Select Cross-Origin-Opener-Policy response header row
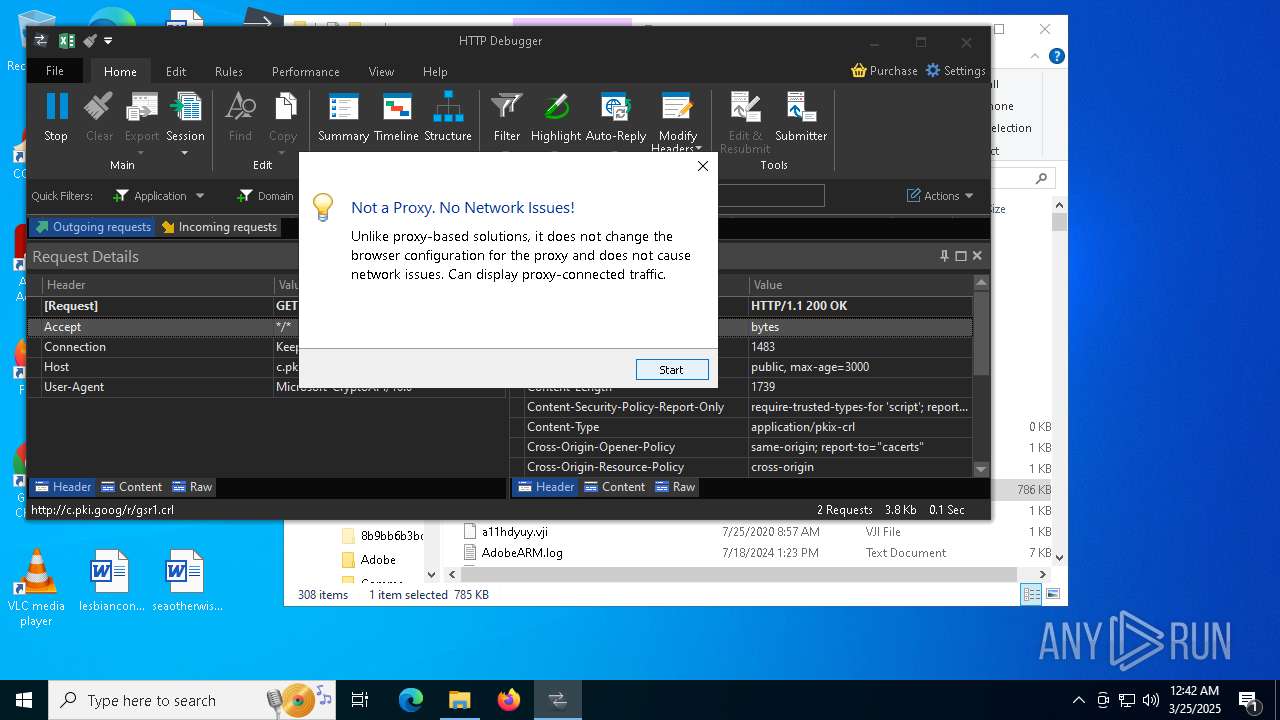Viewport: 1280px width, 720px height. 741,447
